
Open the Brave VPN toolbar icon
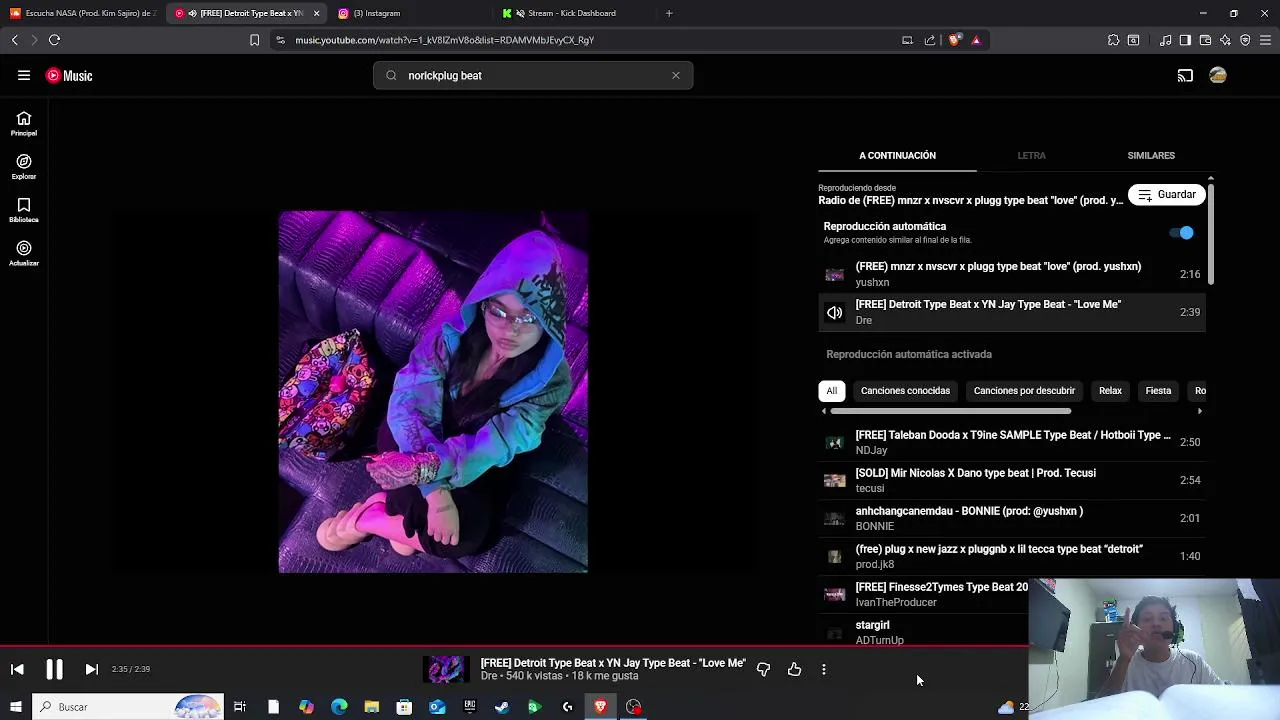pos(1245,40)
